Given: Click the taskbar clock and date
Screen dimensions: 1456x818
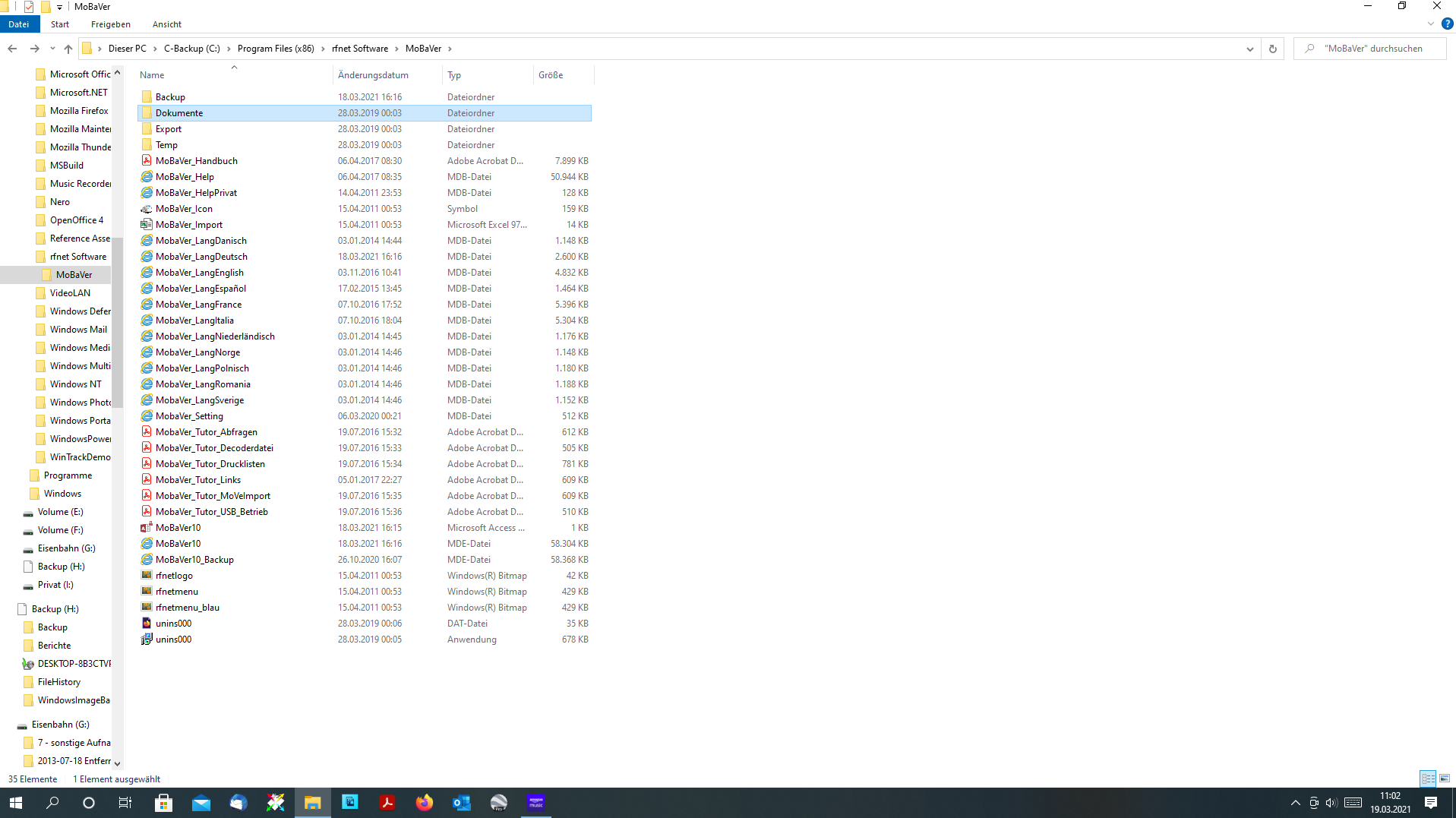Looking at the screenshot, I should [x=1390, y=803].
